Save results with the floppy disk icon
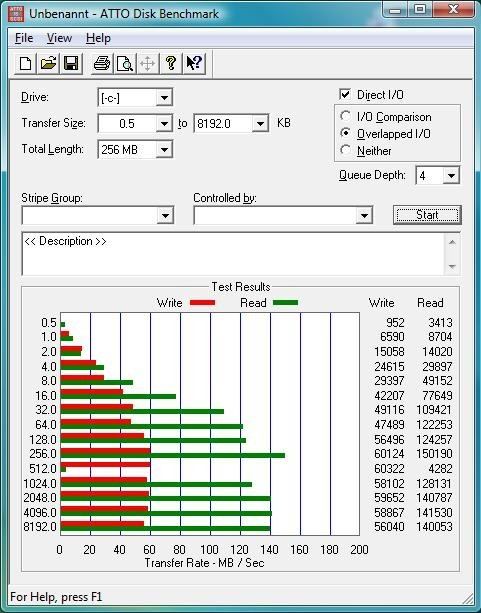This screenshot has height=613, width=481. tap(71, 63)
